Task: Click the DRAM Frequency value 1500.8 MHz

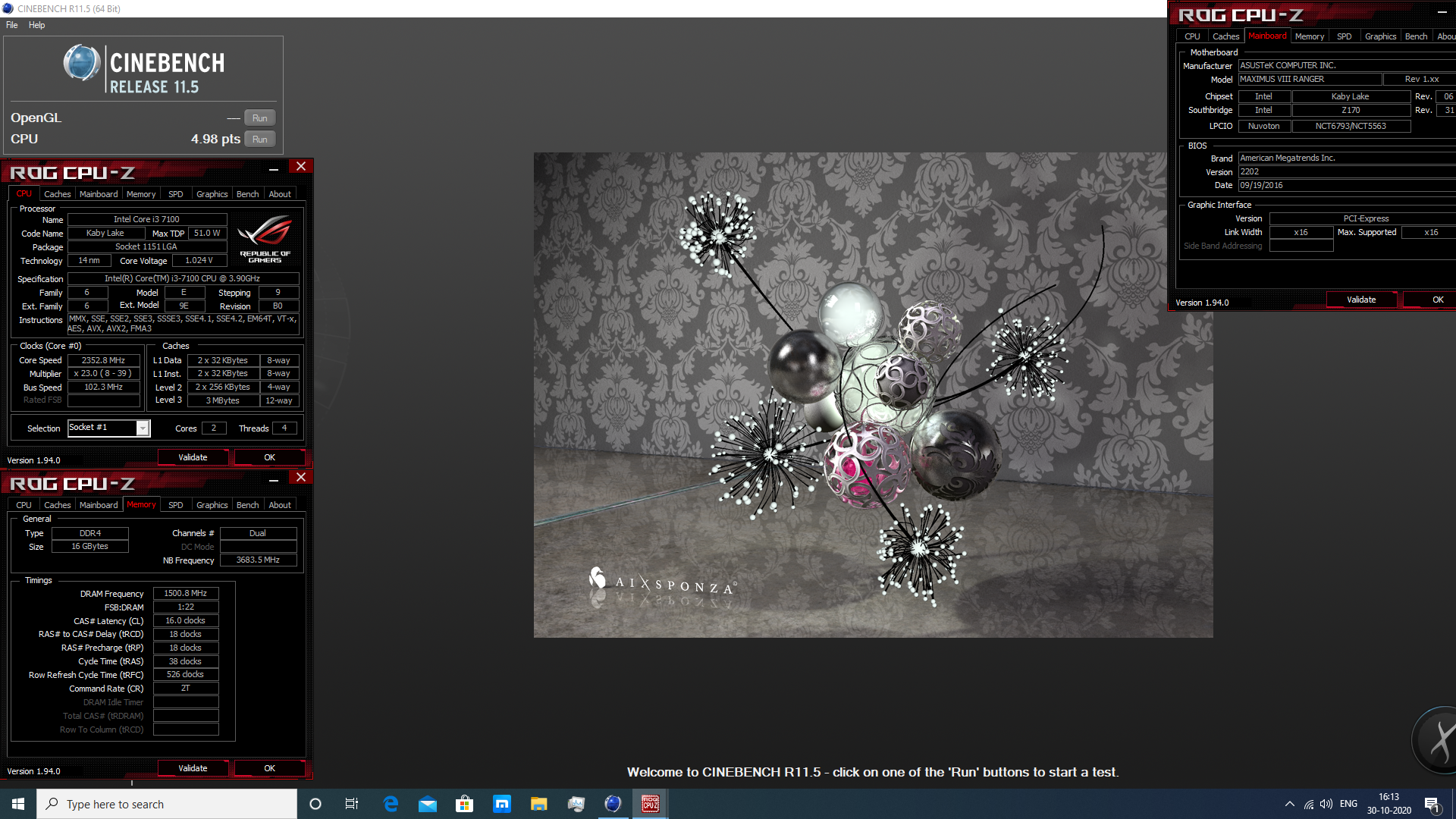Action: (x=186, y=593)
